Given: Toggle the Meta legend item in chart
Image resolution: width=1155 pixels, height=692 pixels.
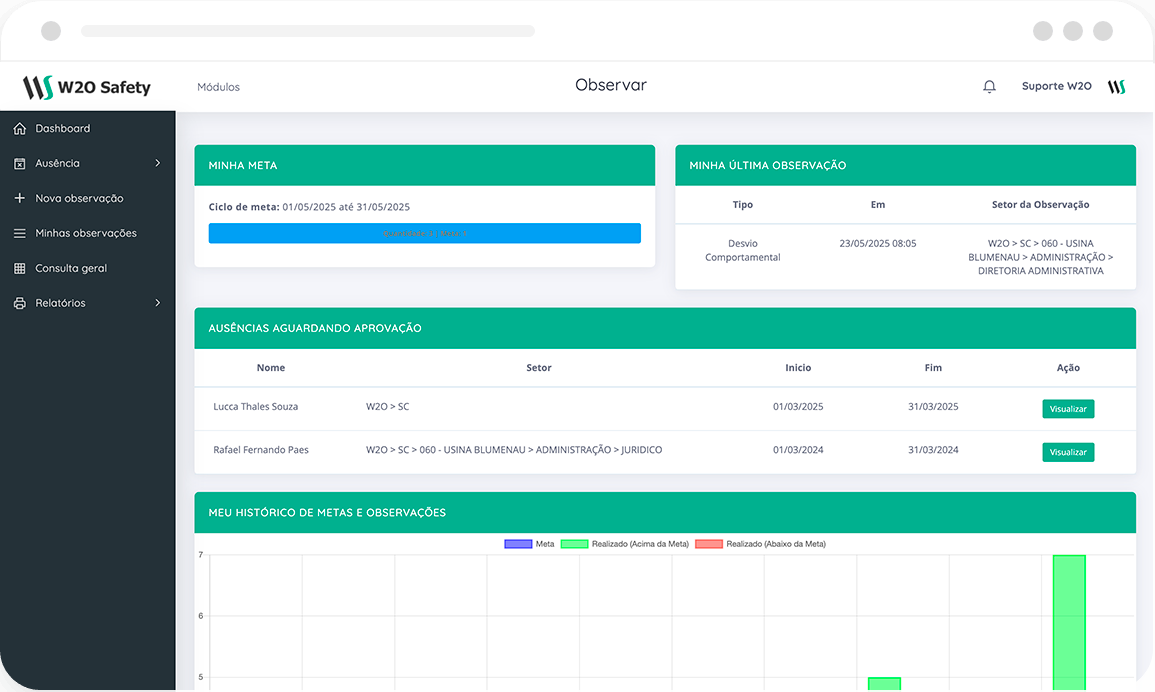Looking at the screenshot, I should click(530, 544).
